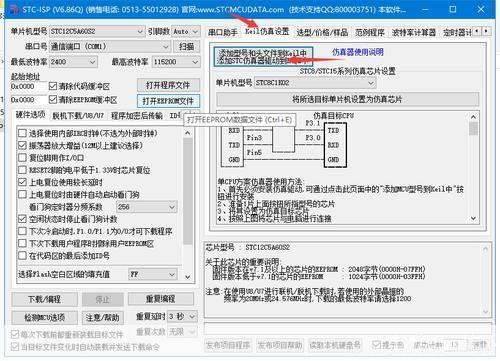Open the 单片机型号 STC12C5A60S2 dropdown
500x361 pixels.
pyautogui.click(x=97, y=32)
